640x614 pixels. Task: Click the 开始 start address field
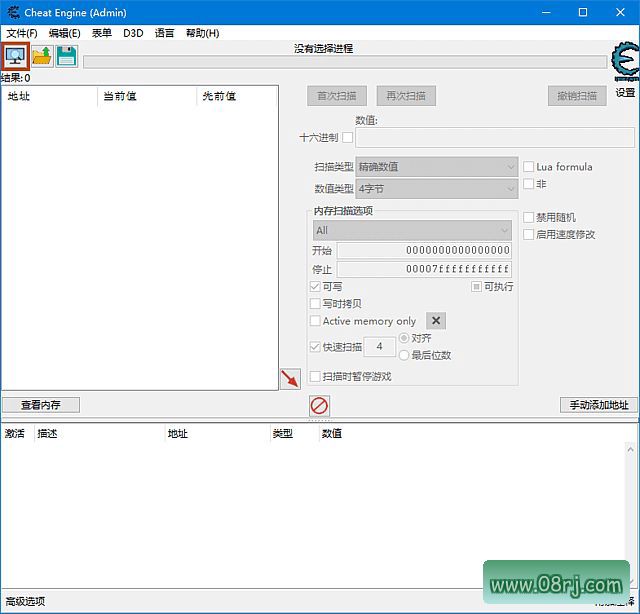424,250
